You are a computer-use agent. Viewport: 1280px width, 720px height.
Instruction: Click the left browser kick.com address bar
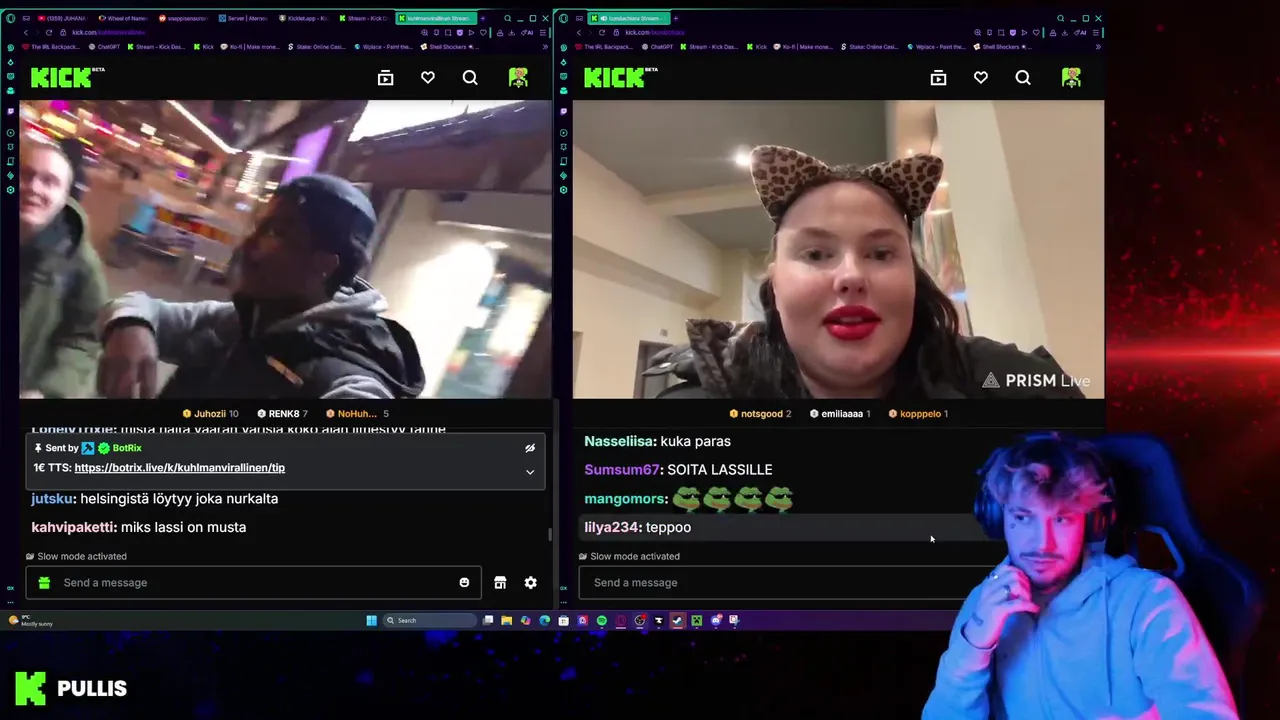click(x=108, y=32)
